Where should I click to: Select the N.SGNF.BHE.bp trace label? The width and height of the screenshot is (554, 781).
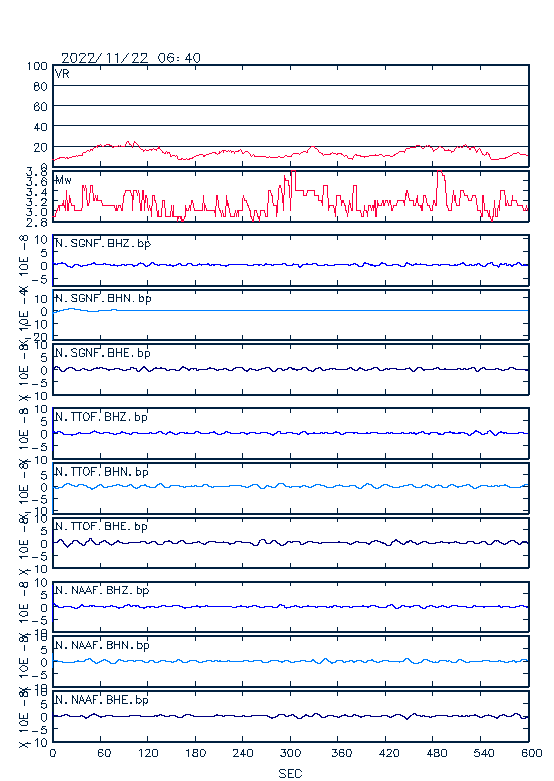pyautogui.click(x=103, y=353)
